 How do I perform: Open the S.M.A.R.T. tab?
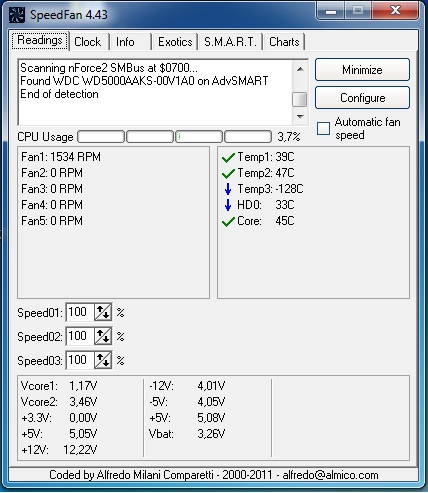(230, 42)
